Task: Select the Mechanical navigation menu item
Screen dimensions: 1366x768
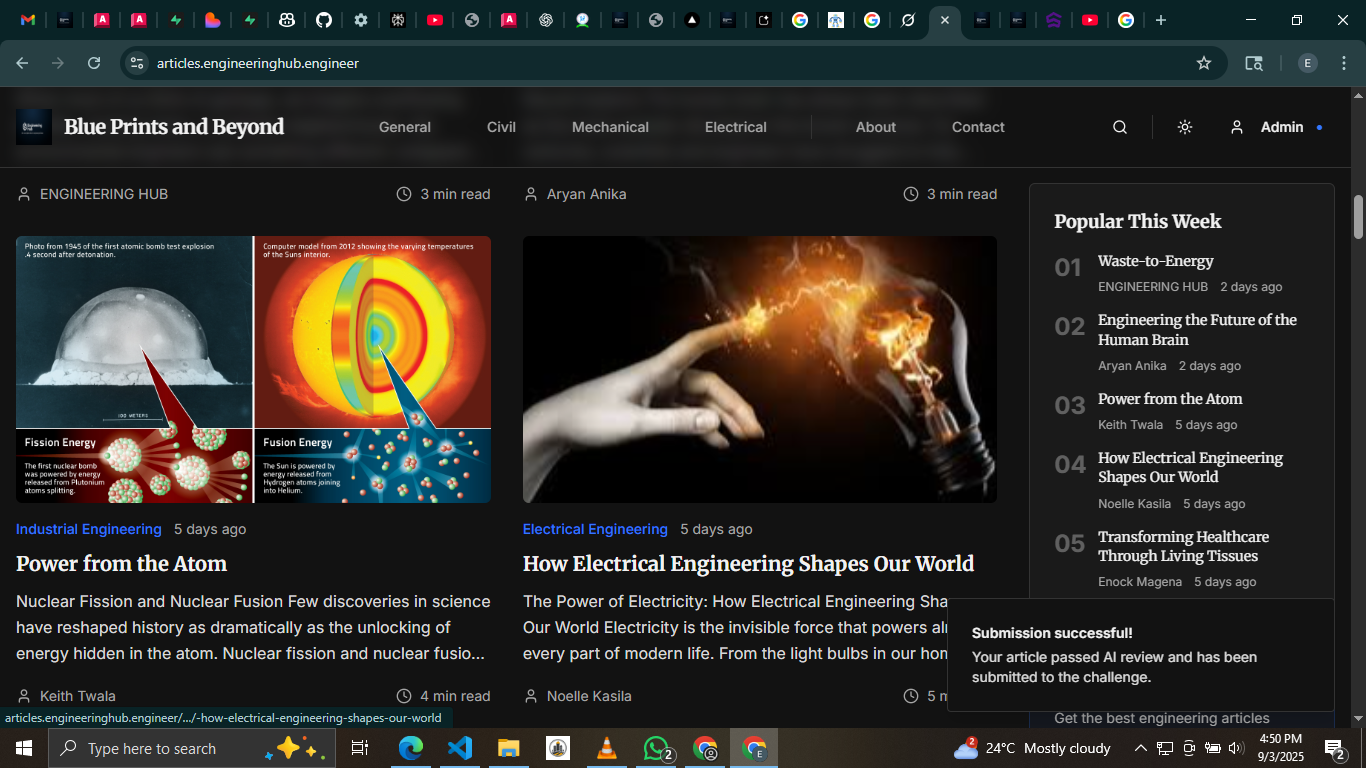Action: [x=610, y=127]
